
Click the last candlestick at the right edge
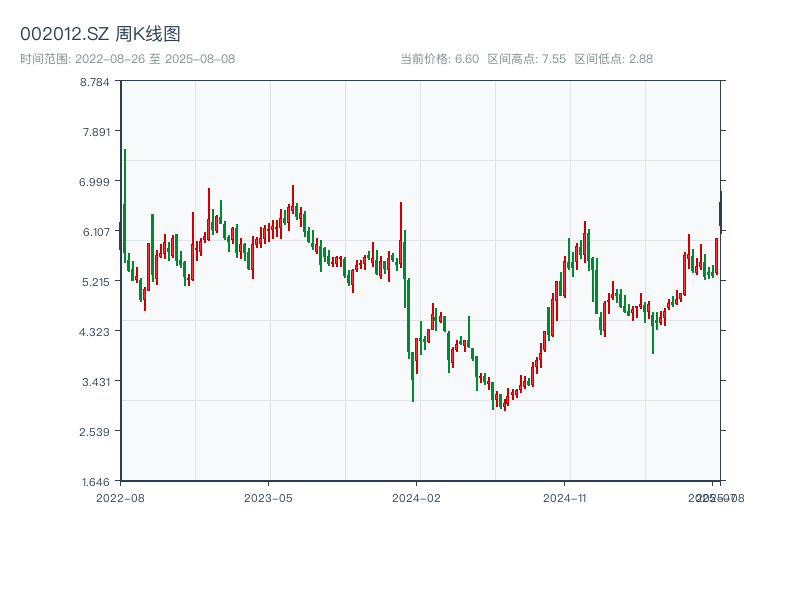click(720, 212)
